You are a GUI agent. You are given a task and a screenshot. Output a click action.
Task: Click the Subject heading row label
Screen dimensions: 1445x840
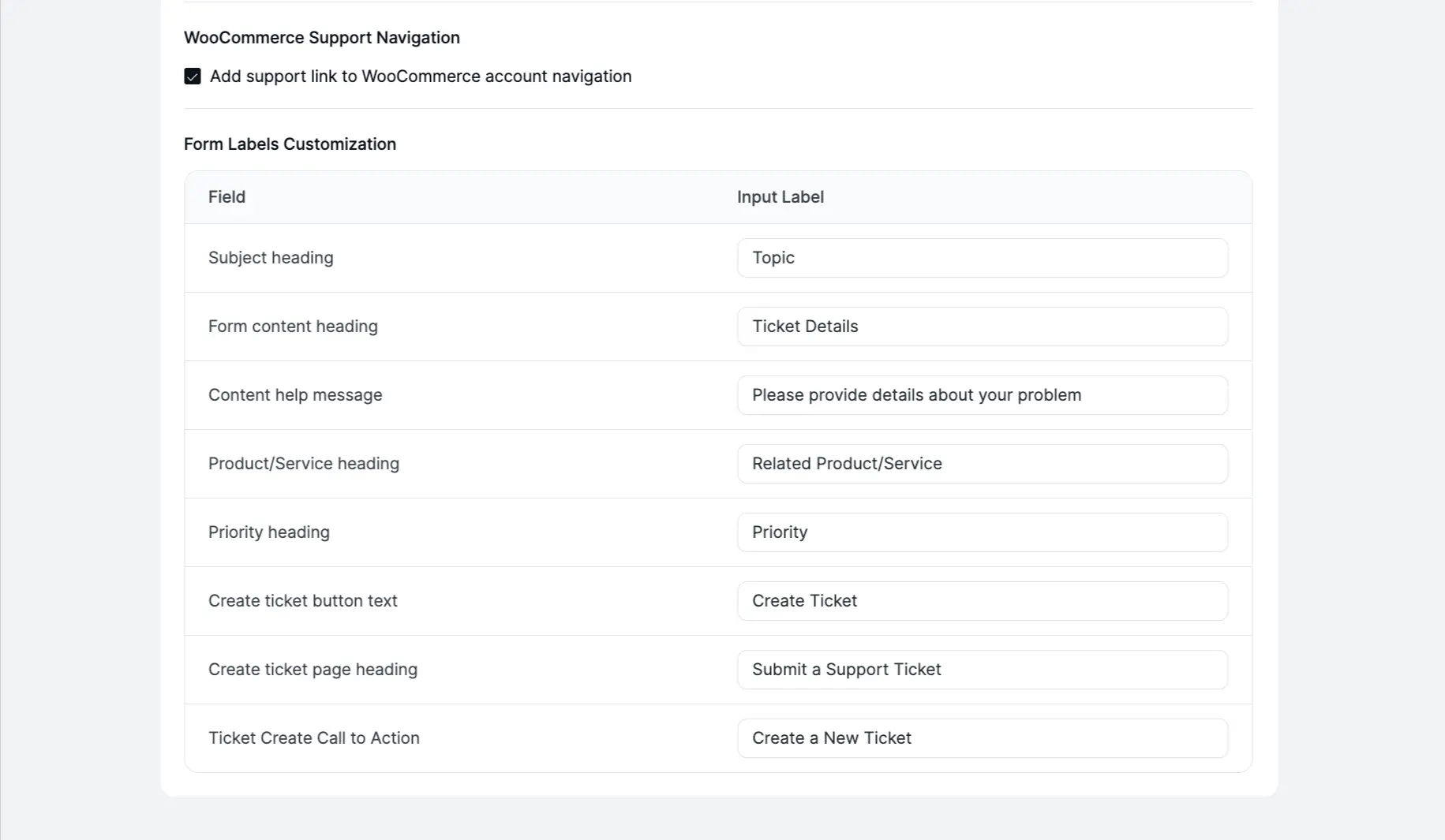[x=271, y=257]
